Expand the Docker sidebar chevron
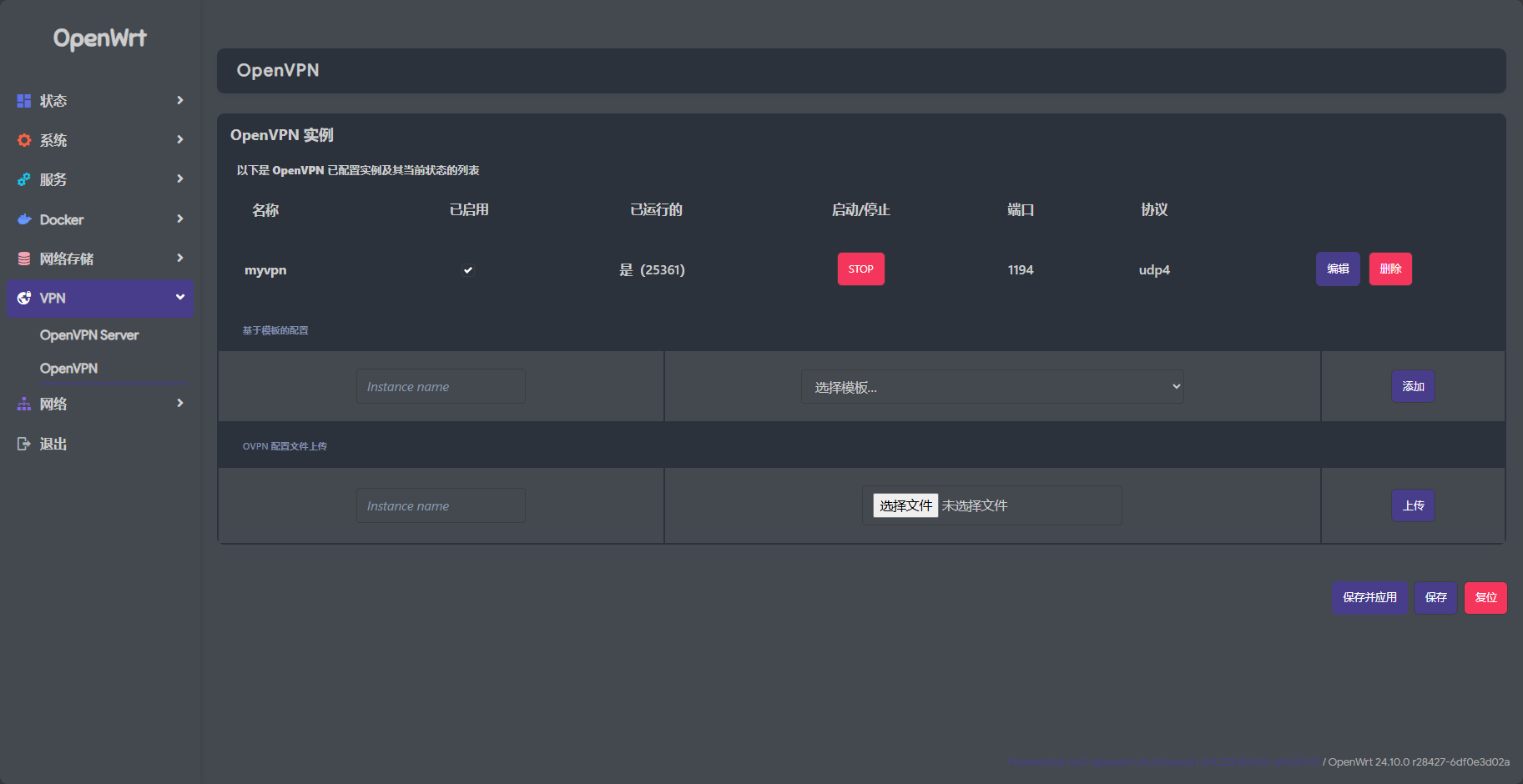Image resolution: width=1523 pixels, height=784 pixels. click(x=180, y=219)
